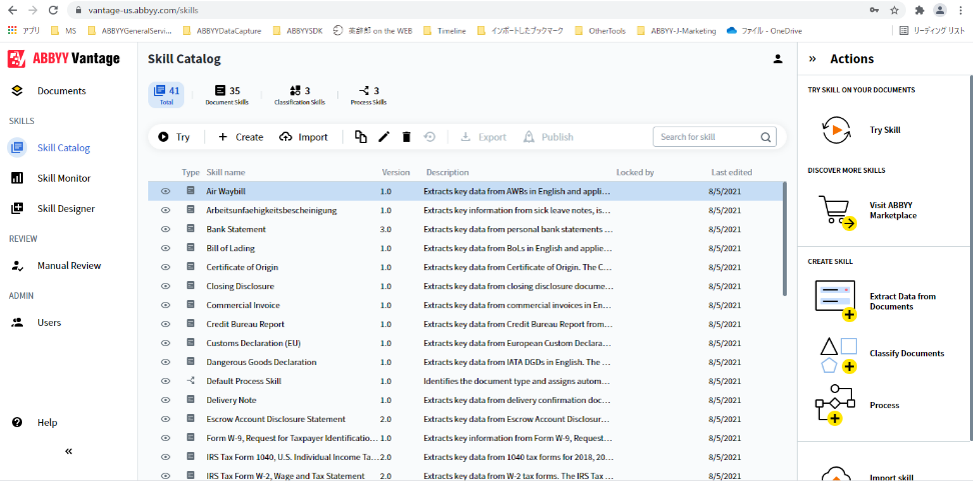
Task: Toggle eye icon for Default Process Skill
Action: pos(165,380)
